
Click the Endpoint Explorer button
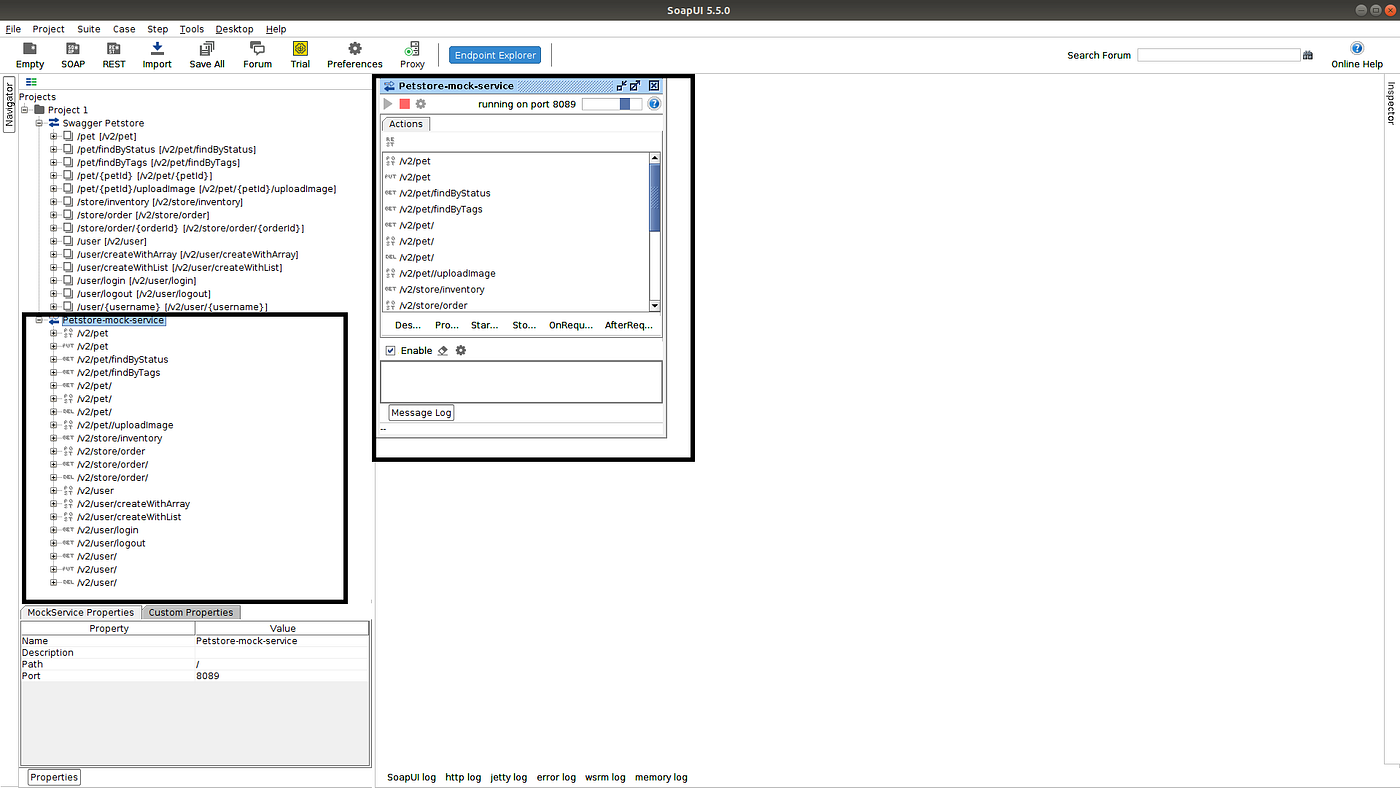click(x=496, y=55)
